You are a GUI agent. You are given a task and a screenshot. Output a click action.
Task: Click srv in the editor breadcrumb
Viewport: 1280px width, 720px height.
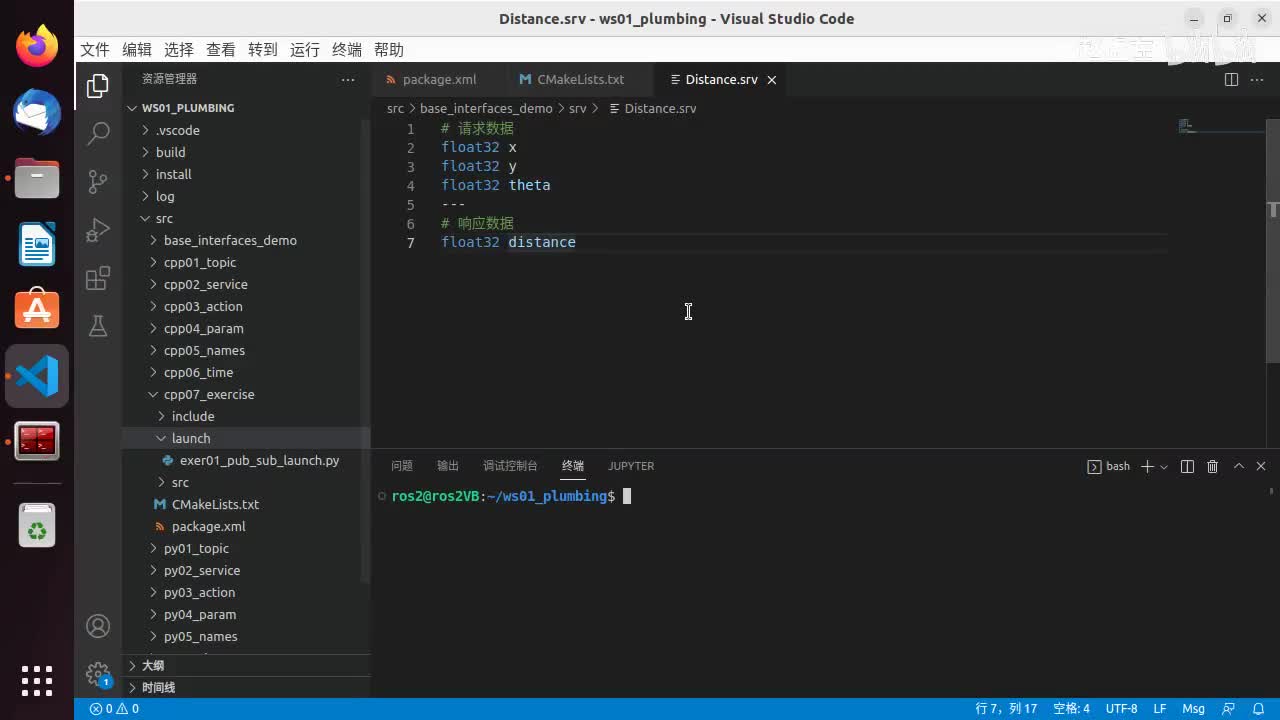(577, 108)
